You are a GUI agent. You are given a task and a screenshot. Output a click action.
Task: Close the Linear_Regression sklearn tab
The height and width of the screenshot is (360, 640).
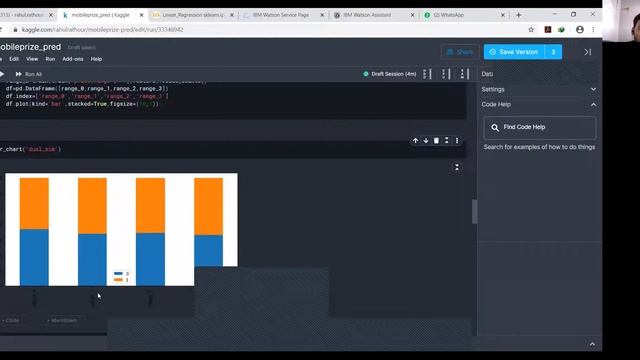(x=232, y=15)
